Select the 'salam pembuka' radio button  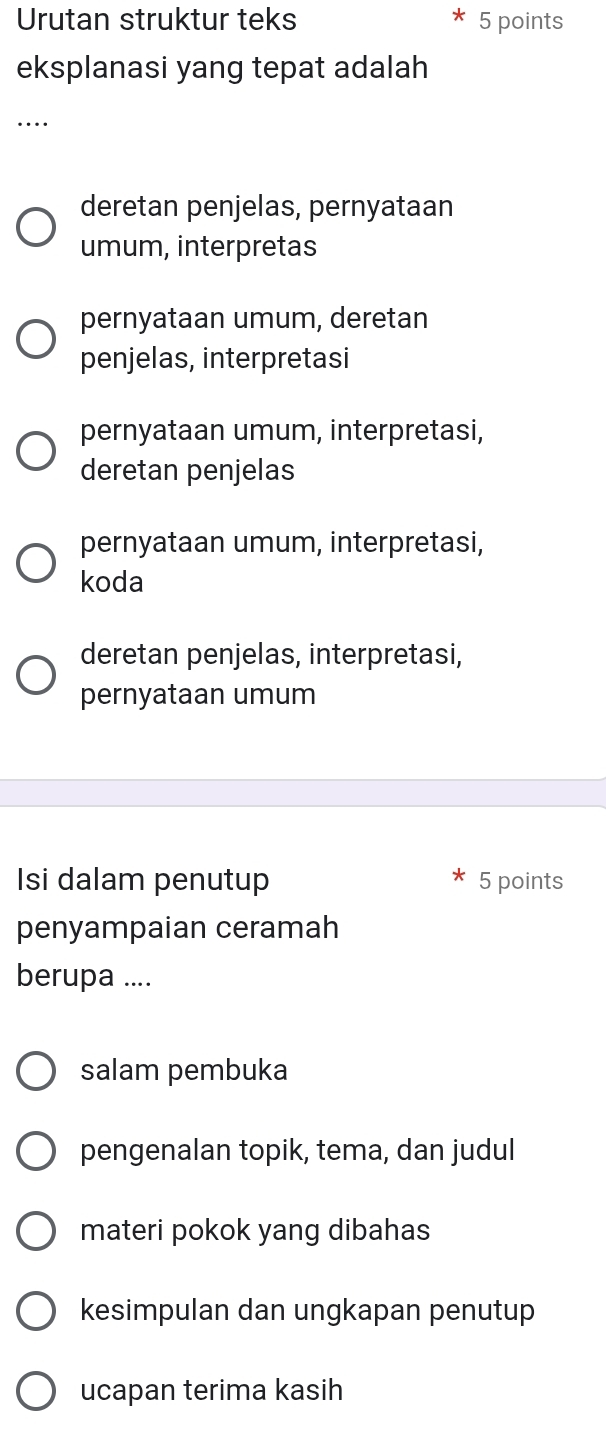36,1071
